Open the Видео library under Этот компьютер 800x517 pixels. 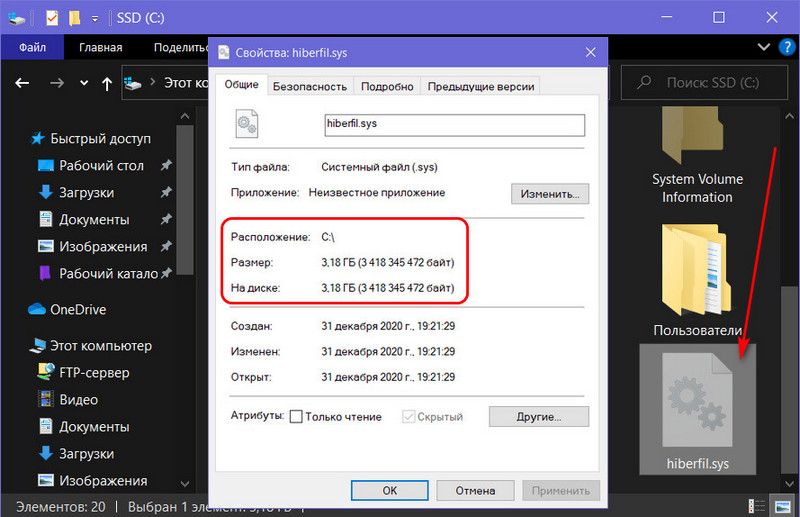coord(78,400)
